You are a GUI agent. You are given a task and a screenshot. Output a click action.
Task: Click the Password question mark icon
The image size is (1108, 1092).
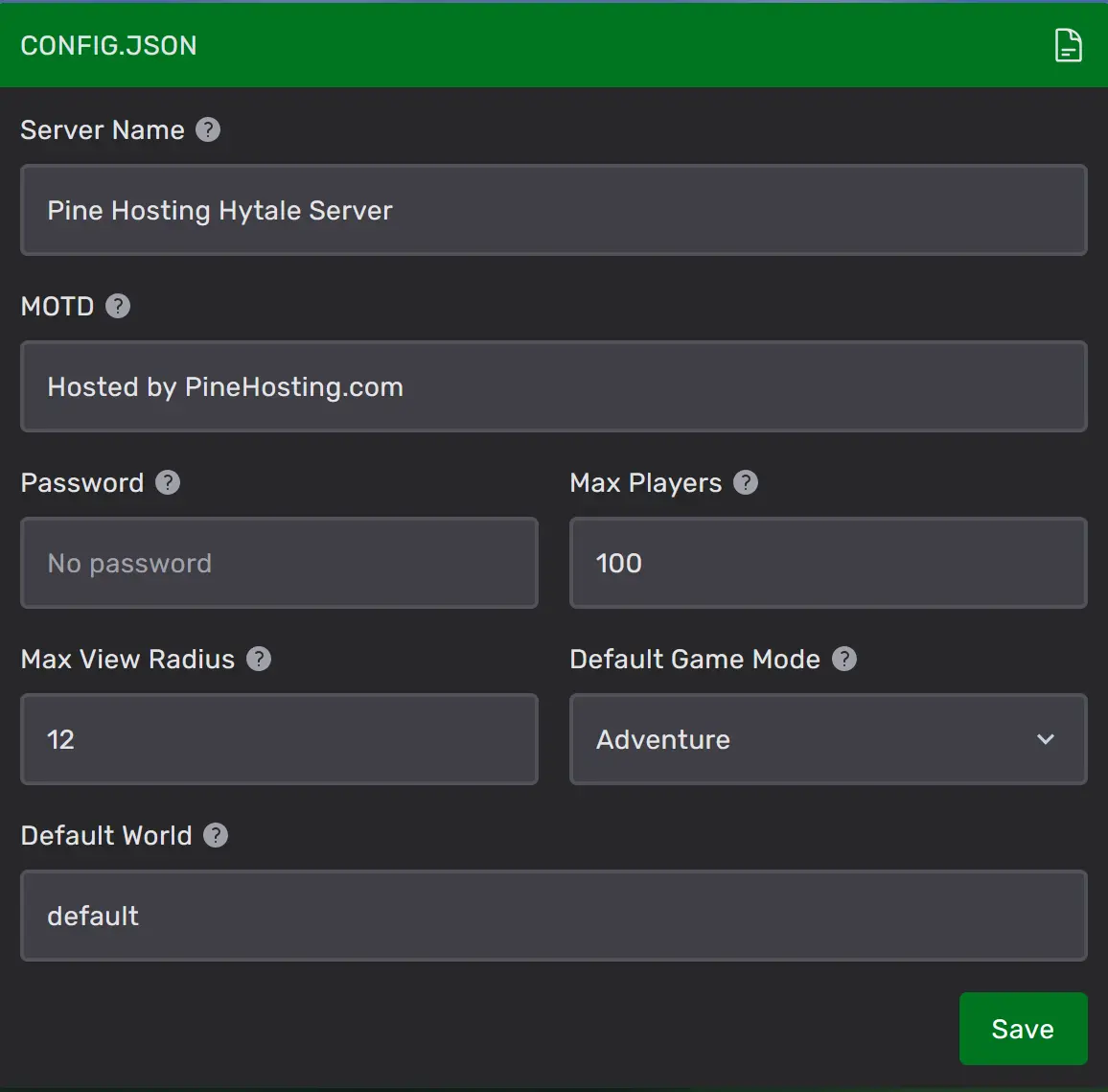pyautogui.click(x=168, y=482)
